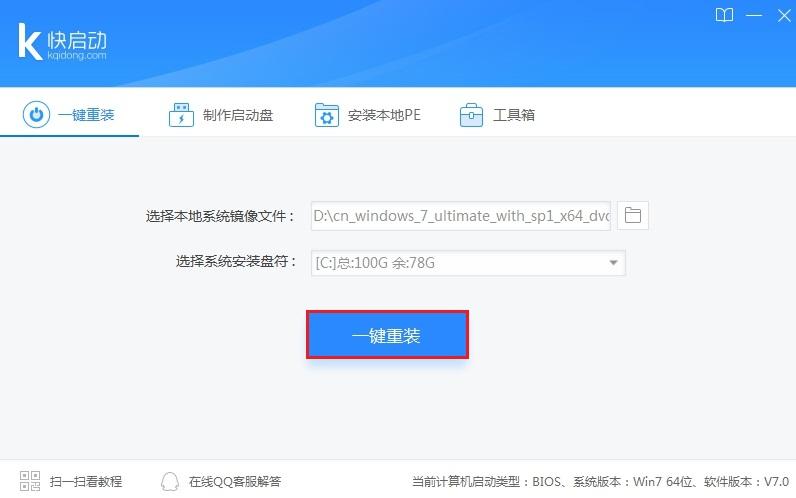Screen dimensions: 796x498
Task: Click the QQ penguin icon
Action: (x=170, y=481)
